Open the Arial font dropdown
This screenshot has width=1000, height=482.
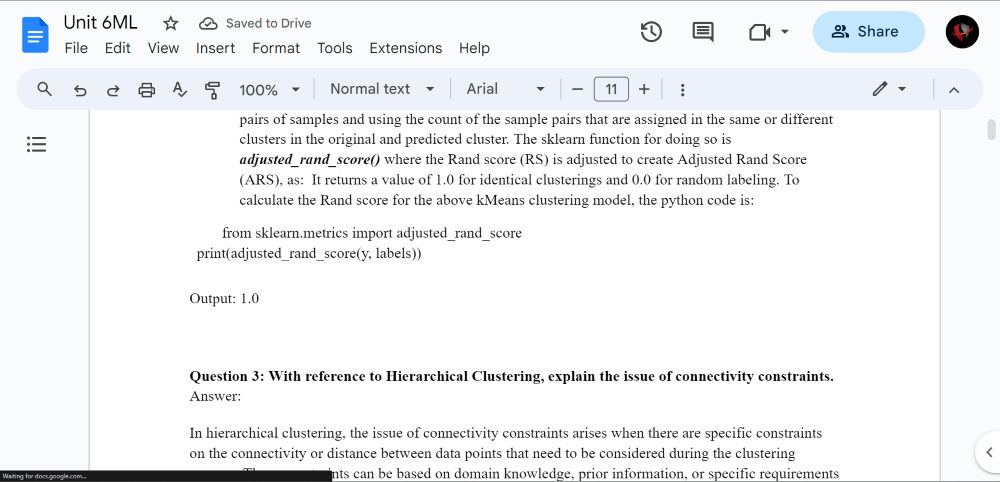(506, 89)
